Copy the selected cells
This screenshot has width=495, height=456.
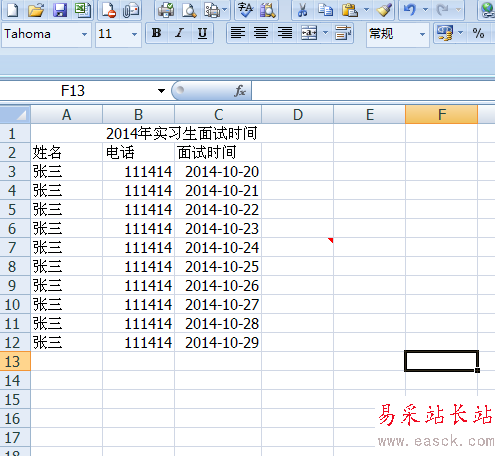[325, 10]
